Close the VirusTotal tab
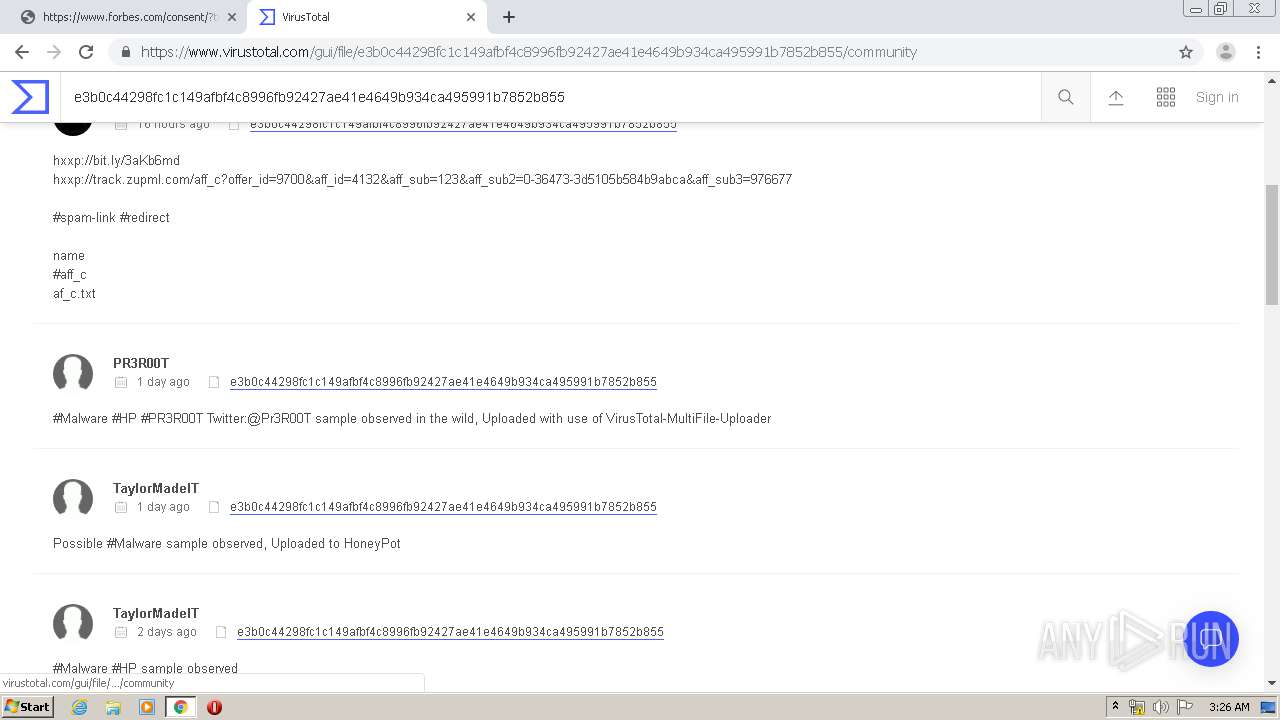The image size is (1280, 720). pyautogui.click(x=471, y=17)
